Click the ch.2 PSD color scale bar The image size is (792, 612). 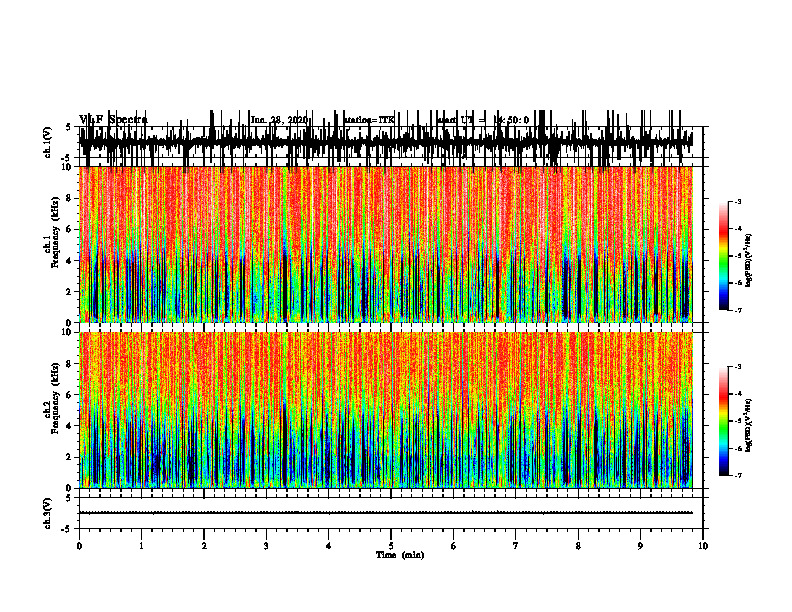724,421
